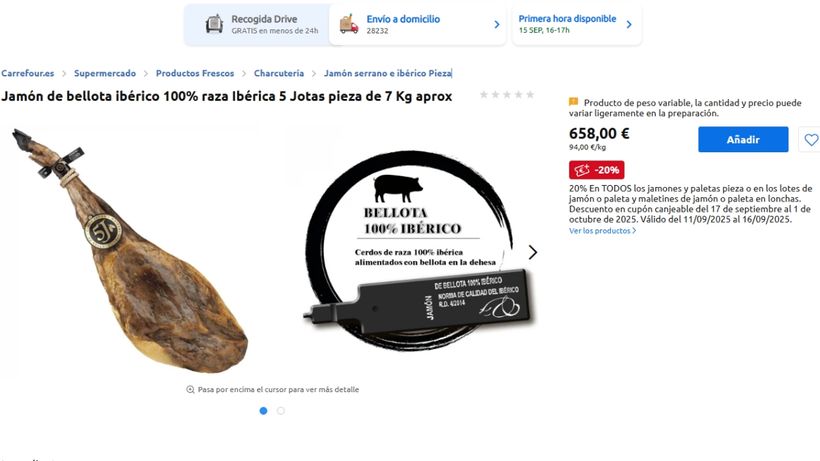Expand the Envío a domicilio chevron
The width and height of the screenshot is (820, 461).
tap(497, 25)
